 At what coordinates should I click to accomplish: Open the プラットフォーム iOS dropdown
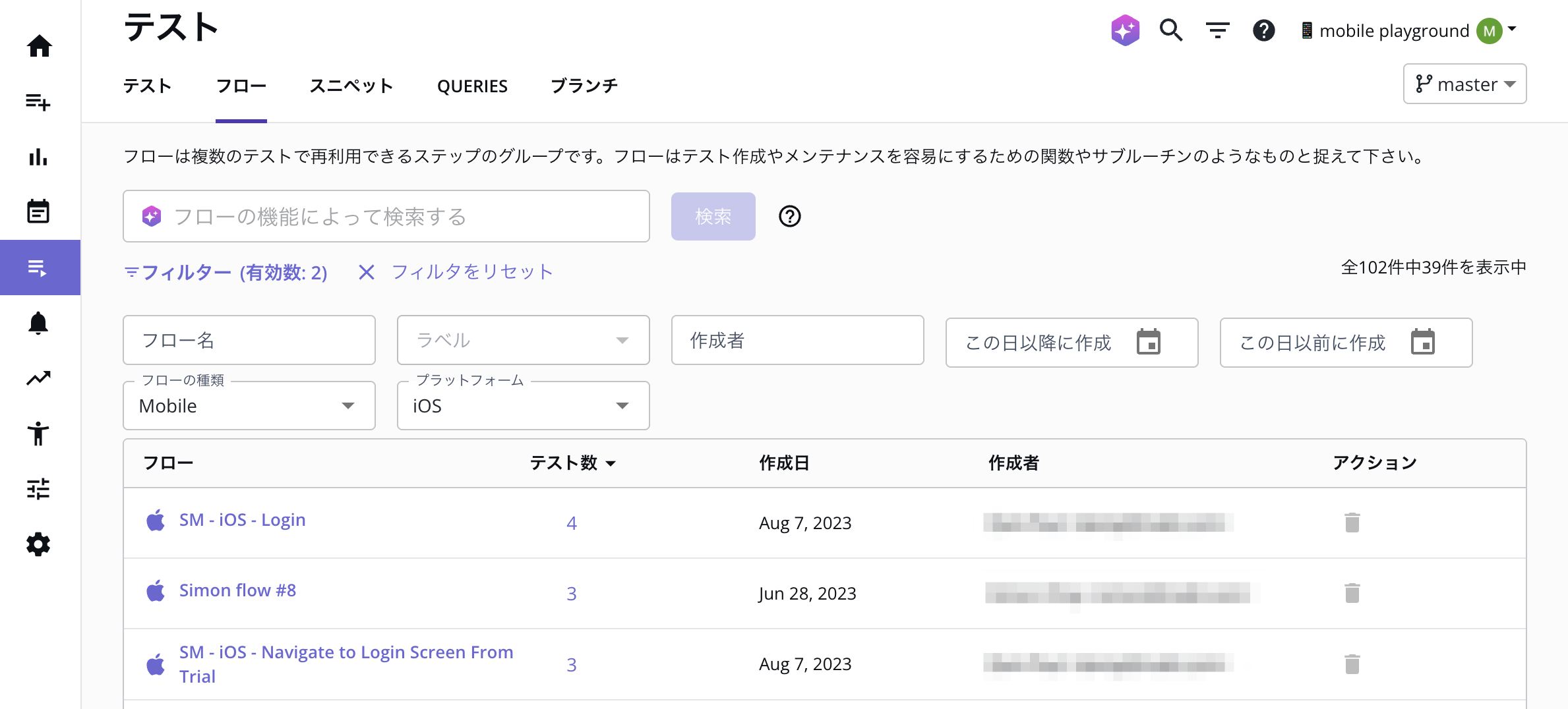(523, 406)
